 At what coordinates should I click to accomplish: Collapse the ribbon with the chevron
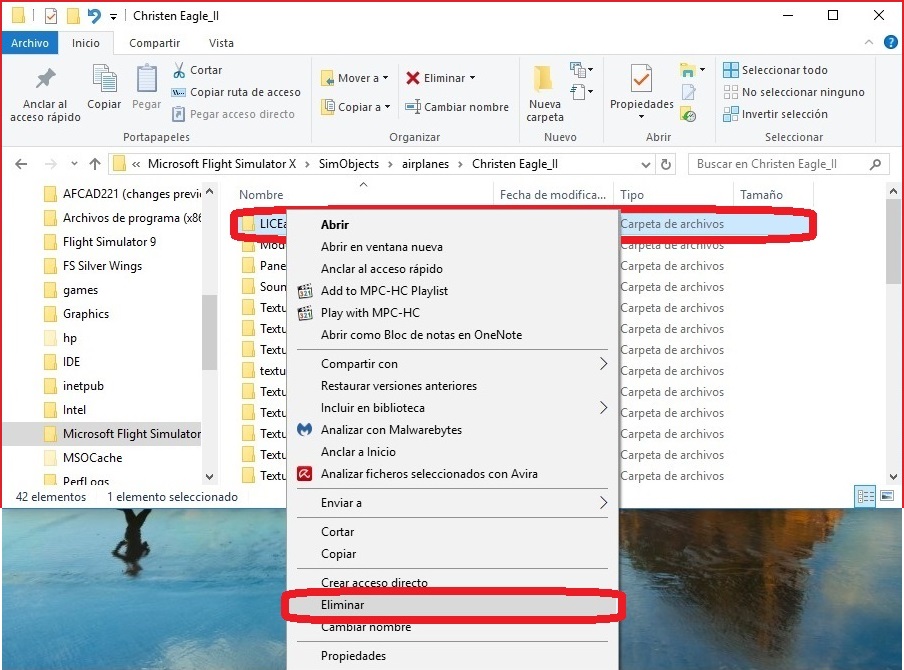pos(869,43)
